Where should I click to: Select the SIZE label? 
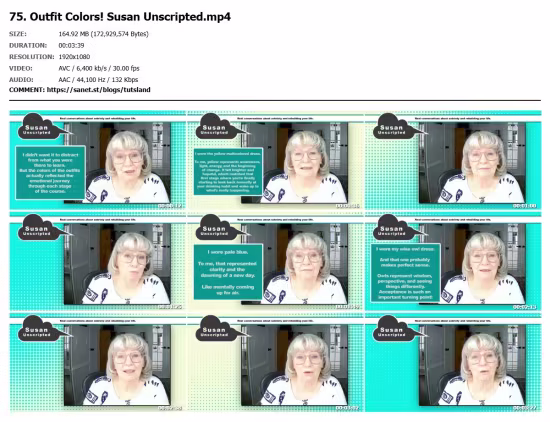click(18, 34)
